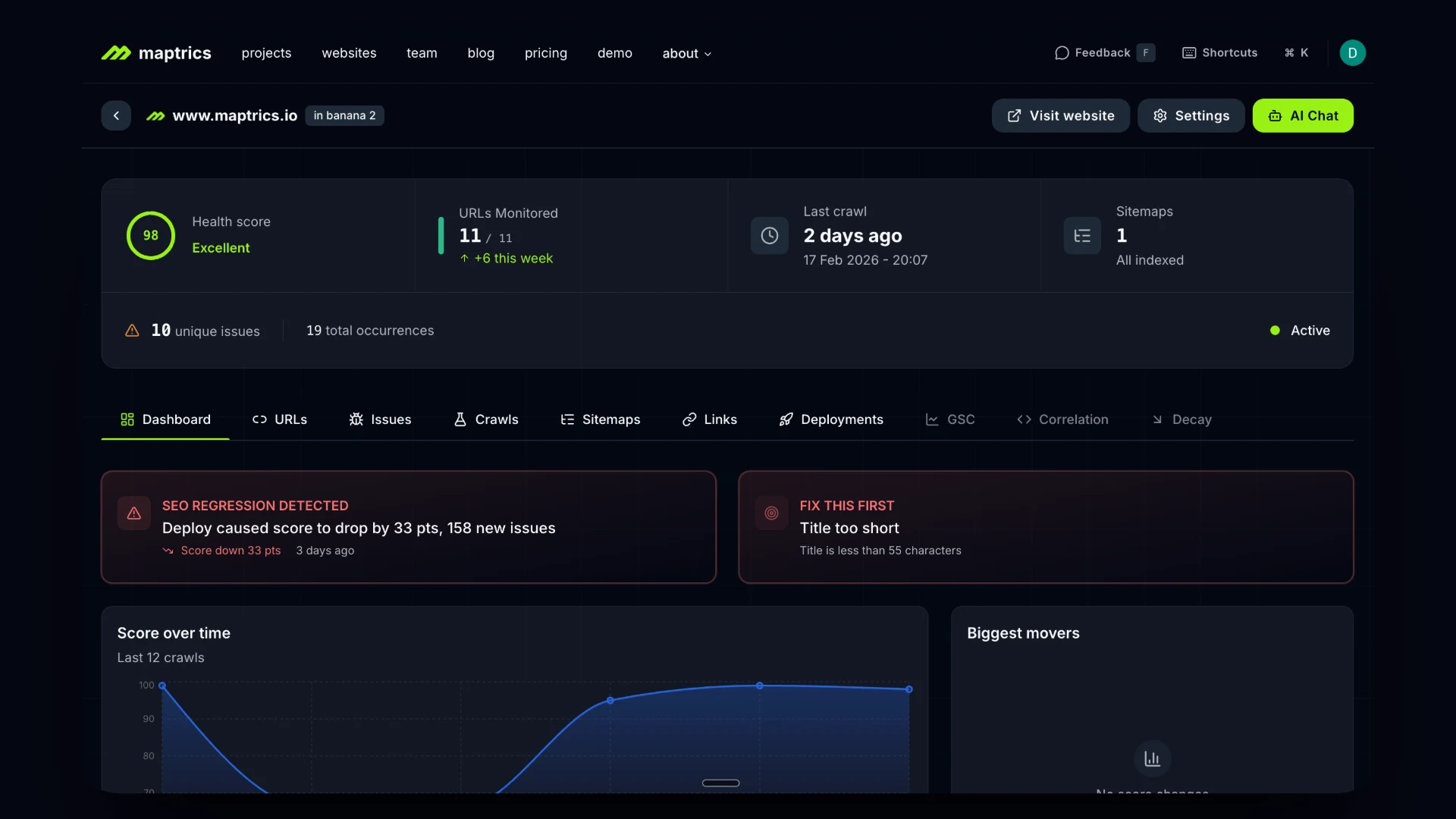Screen dimensions: 1456x819
Task: Click the 'All indexed' sitemap status
Action: click(x=1150, y=260)
